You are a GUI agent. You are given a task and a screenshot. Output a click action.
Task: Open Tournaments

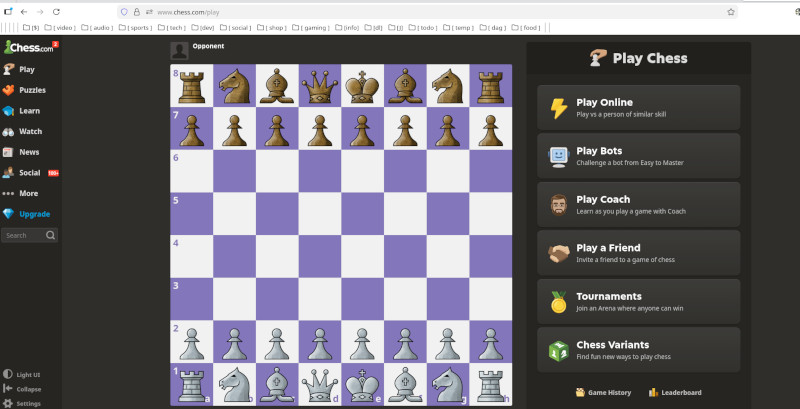638,301
